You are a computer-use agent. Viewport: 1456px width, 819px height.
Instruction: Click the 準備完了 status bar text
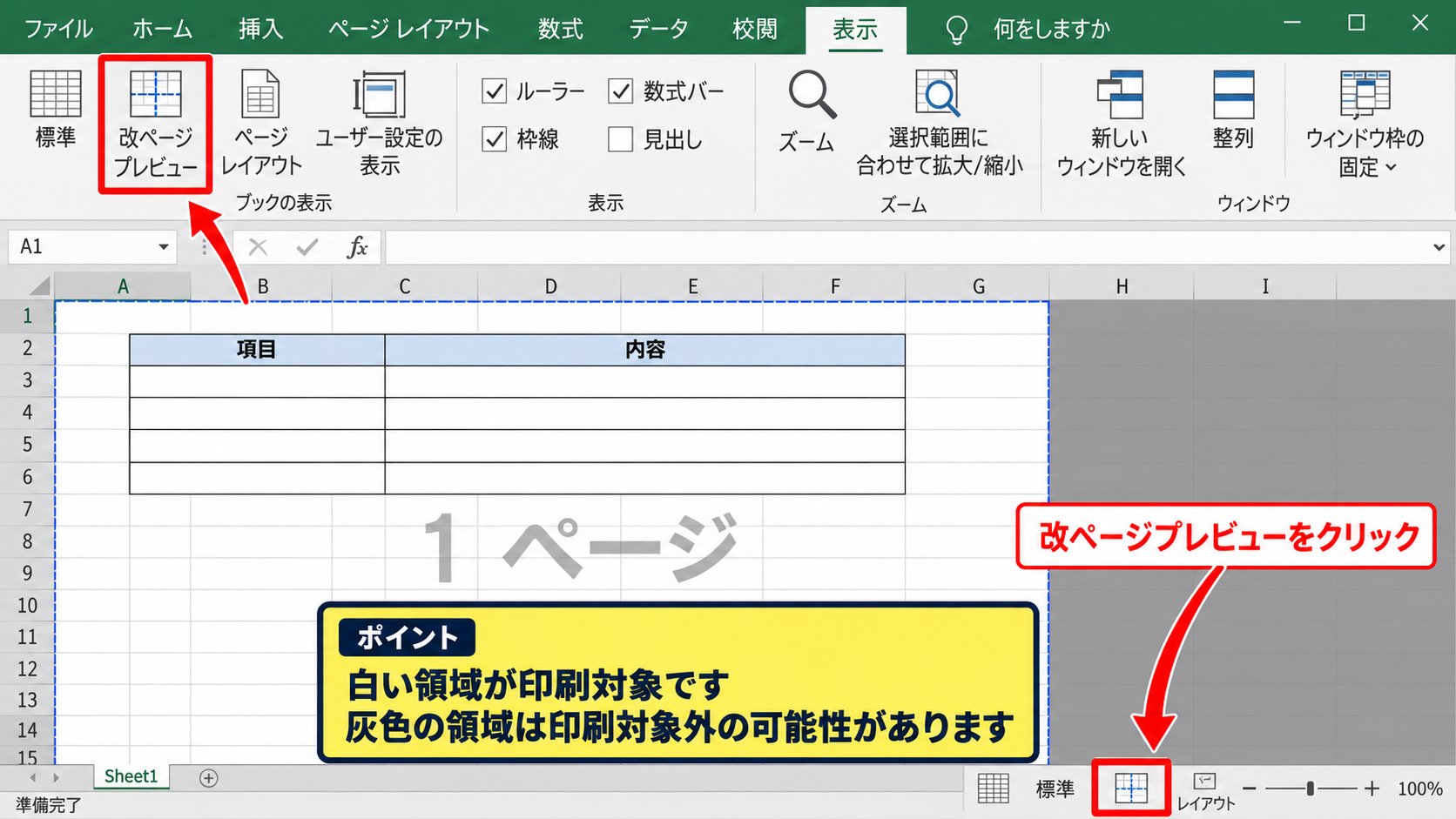pyautogui.click(x=49, y=805)
